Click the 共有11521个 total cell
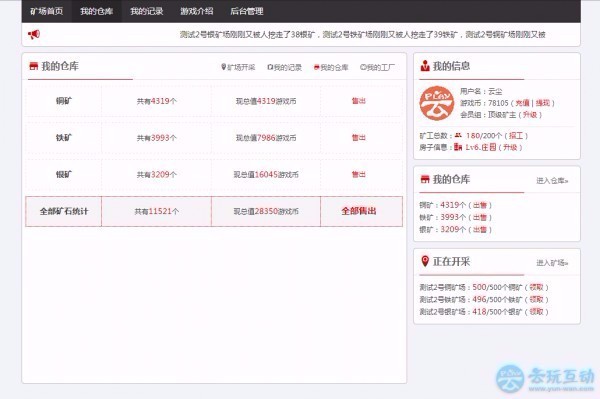 coord(157,211)
